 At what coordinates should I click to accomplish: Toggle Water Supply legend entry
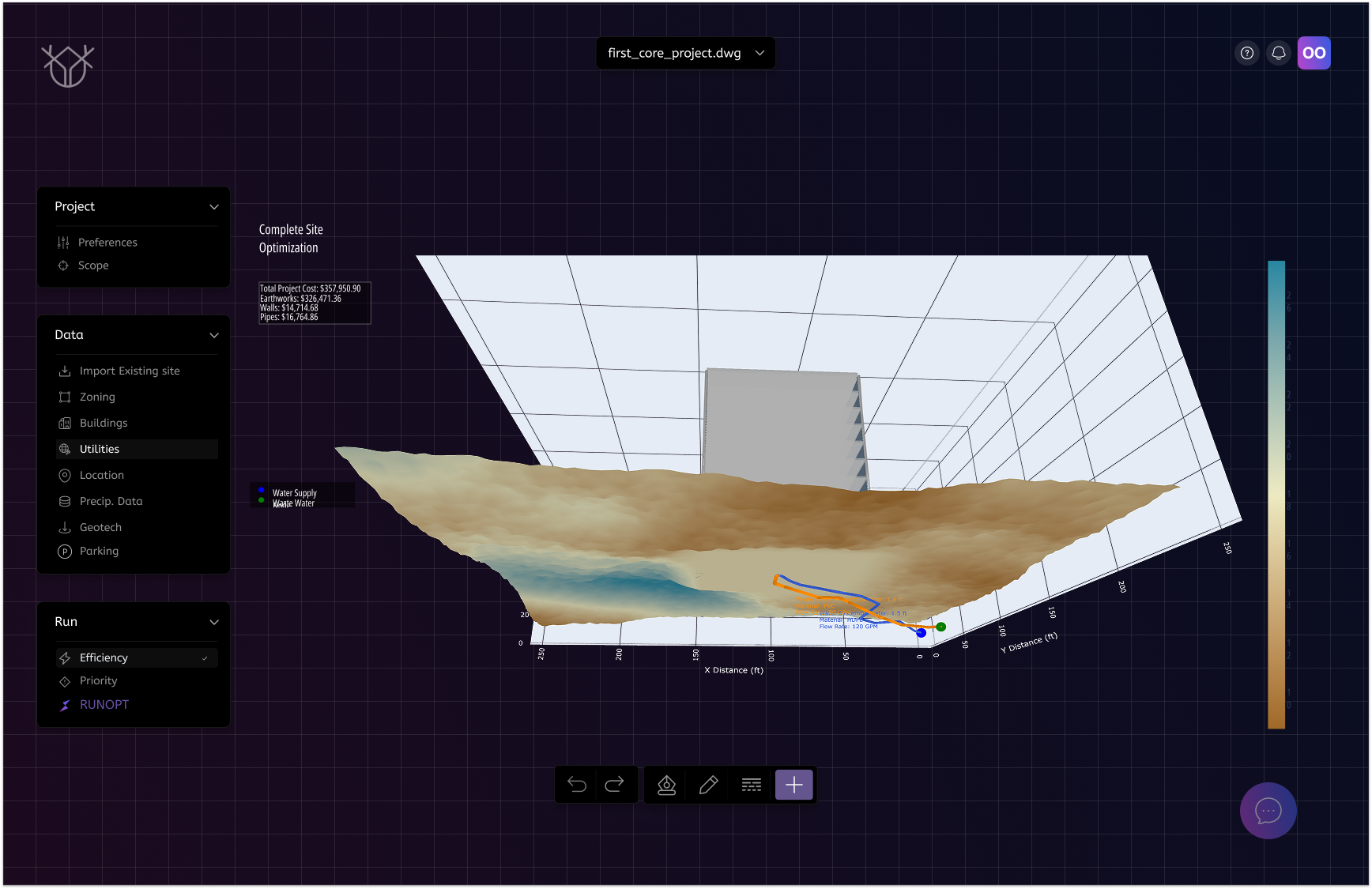(294, 492)
